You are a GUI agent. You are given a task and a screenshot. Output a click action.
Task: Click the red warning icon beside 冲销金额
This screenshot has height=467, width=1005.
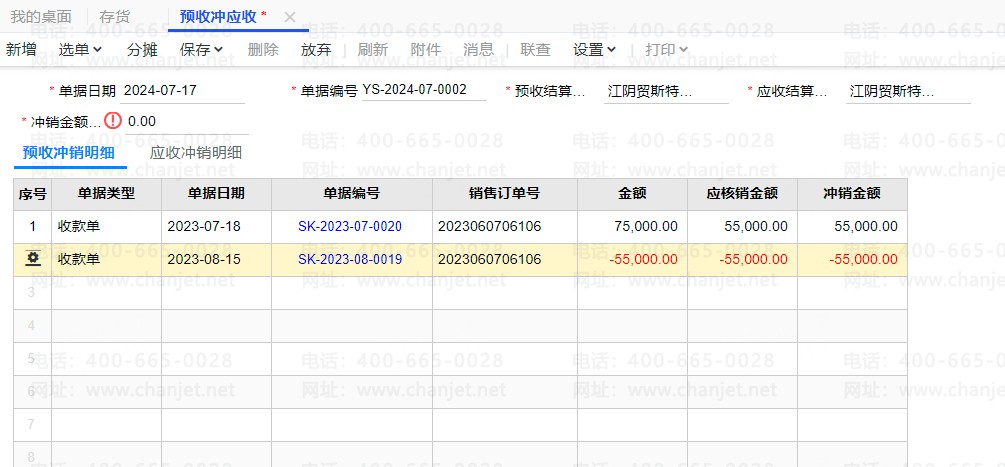[113, 120]
